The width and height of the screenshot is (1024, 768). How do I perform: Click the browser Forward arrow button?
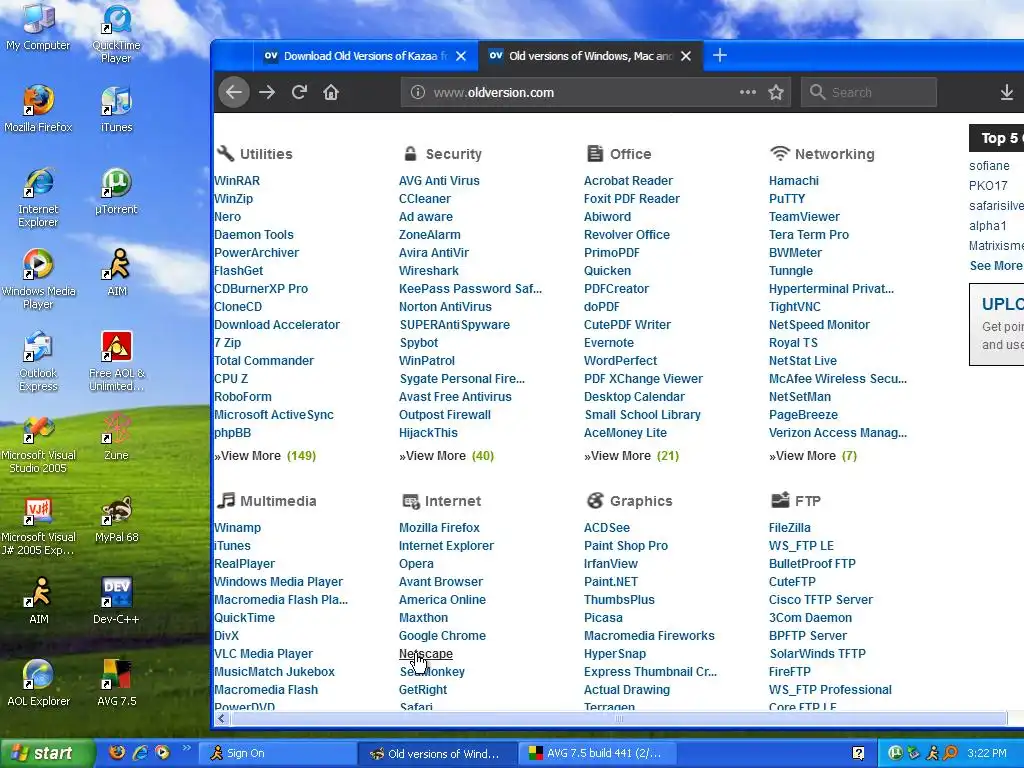click(266, 92)
